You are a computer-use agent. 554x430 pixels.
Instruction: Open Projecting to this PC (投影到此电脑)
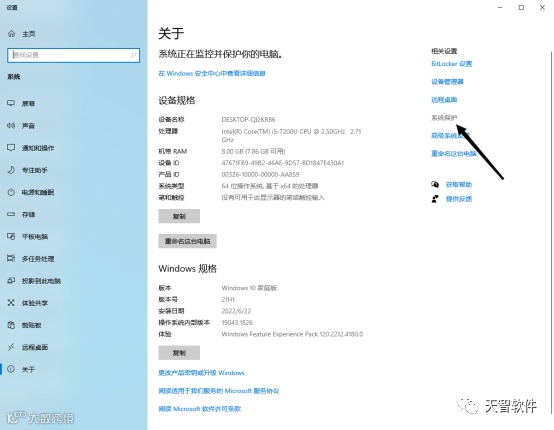click(x=73, y=281)
